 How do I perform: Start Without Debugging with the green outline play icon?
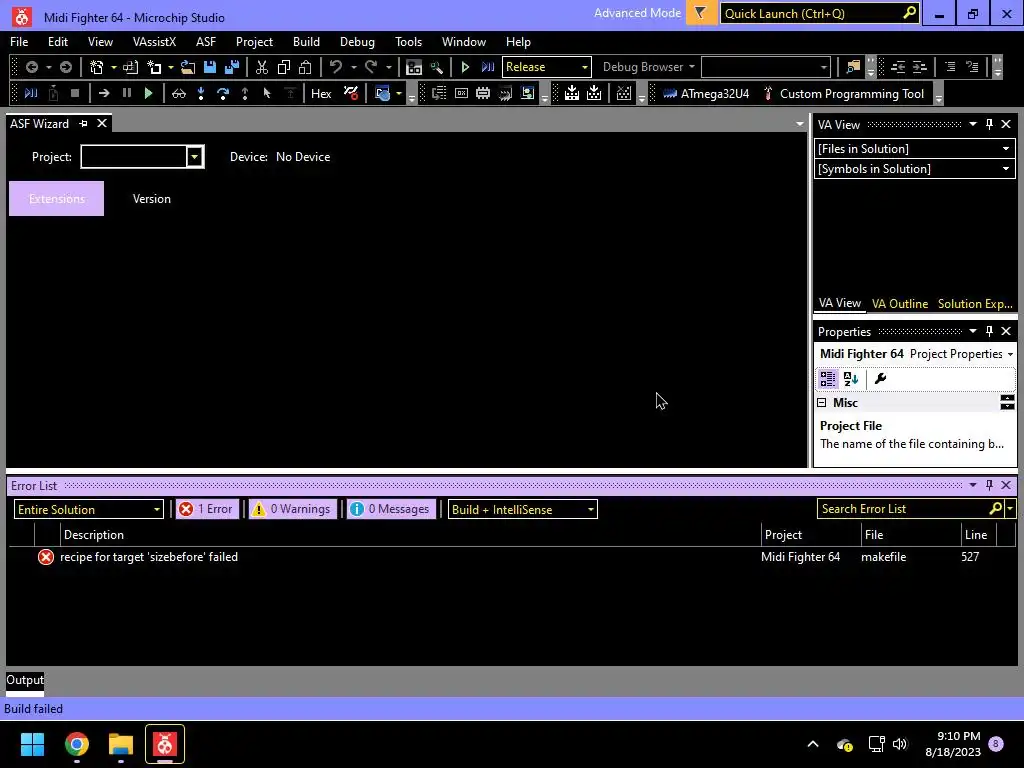coord(465,67)
